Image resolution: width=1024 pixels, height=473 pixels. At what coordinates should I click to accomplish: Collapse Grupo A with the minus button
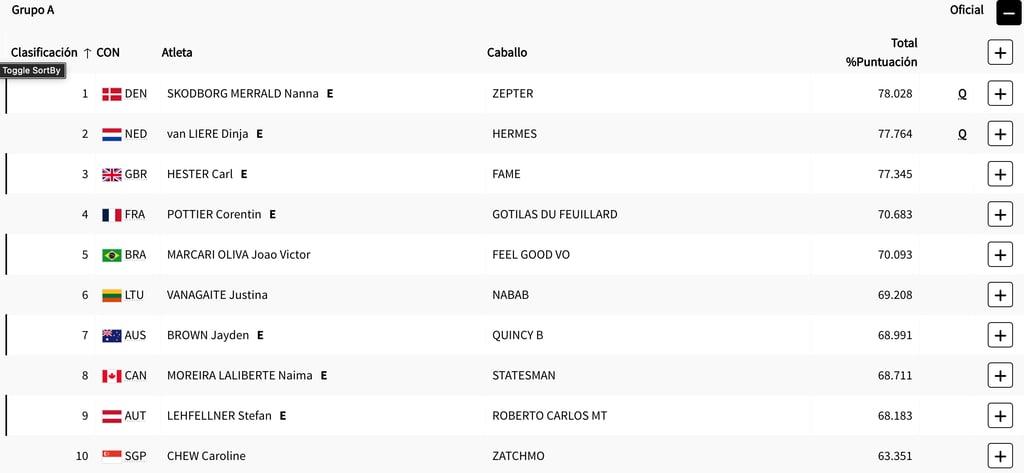(x=1008, y=13)
